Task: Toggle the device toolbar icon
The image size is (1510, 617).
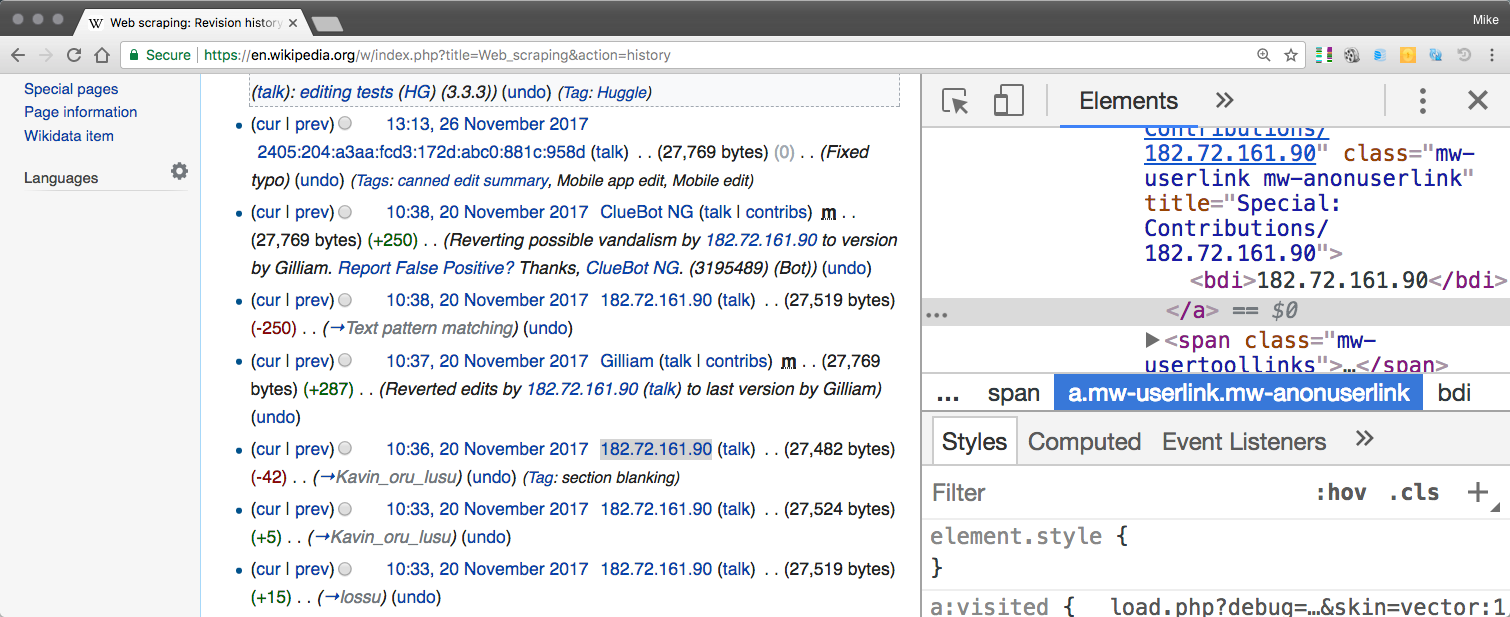Action: pos(1008,101)
